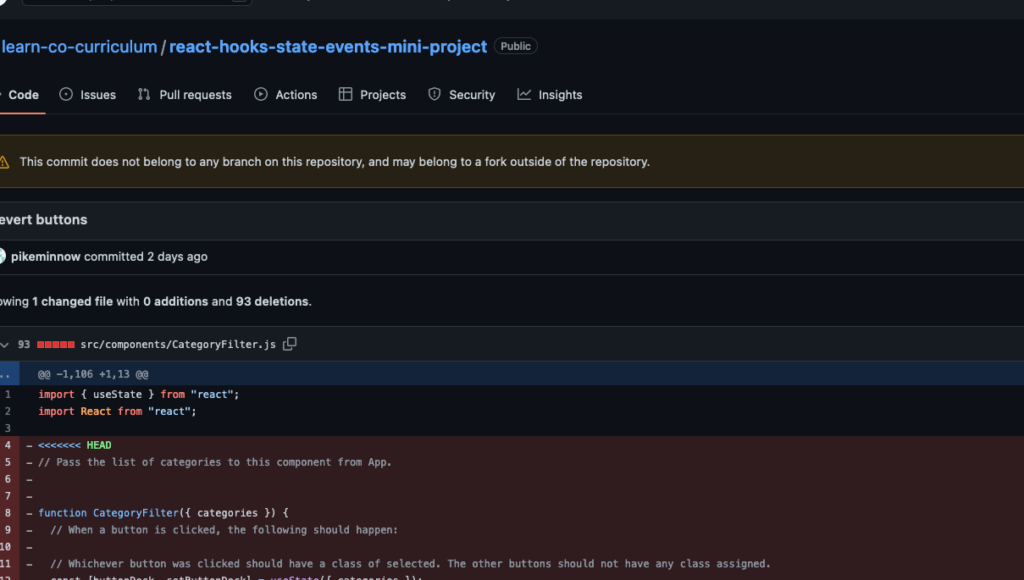Image resolution: width=1024 pixels, height=580 pixels.
Task: Open the react-hooks-state-events-mini-project repository link
Action: click(328, 47)
